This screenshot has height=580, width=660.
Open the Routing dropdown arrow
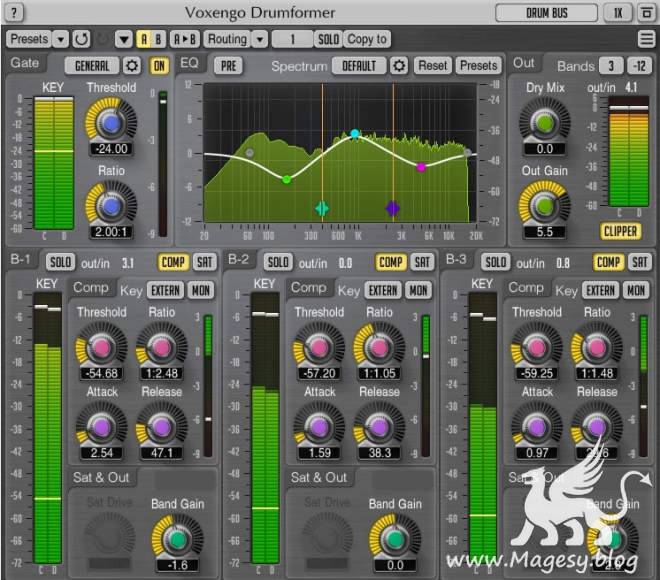260,39
